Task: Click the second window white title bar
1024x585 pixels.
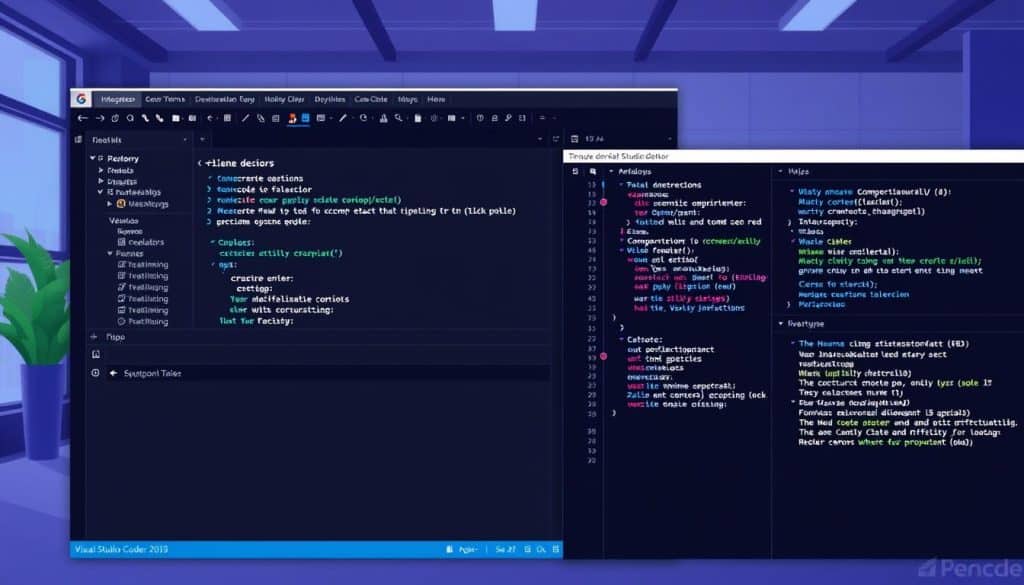Action: pyautogui.click(x=793, y=157)
